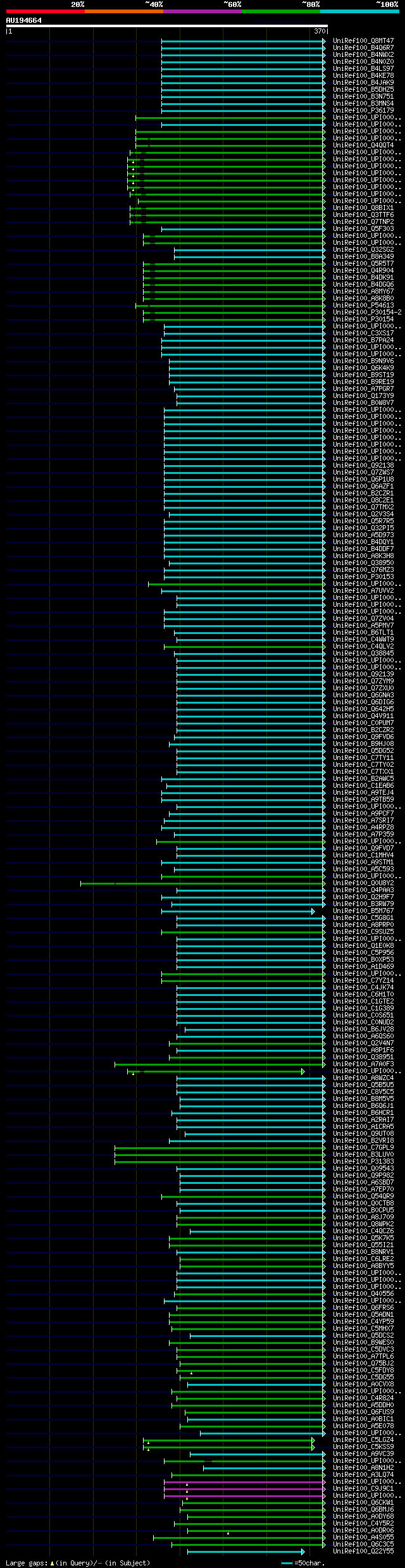This screenshot has height=1568, width=405.
Task: Select hit UniRef100_Q5F303
Action: pos(363,229)
